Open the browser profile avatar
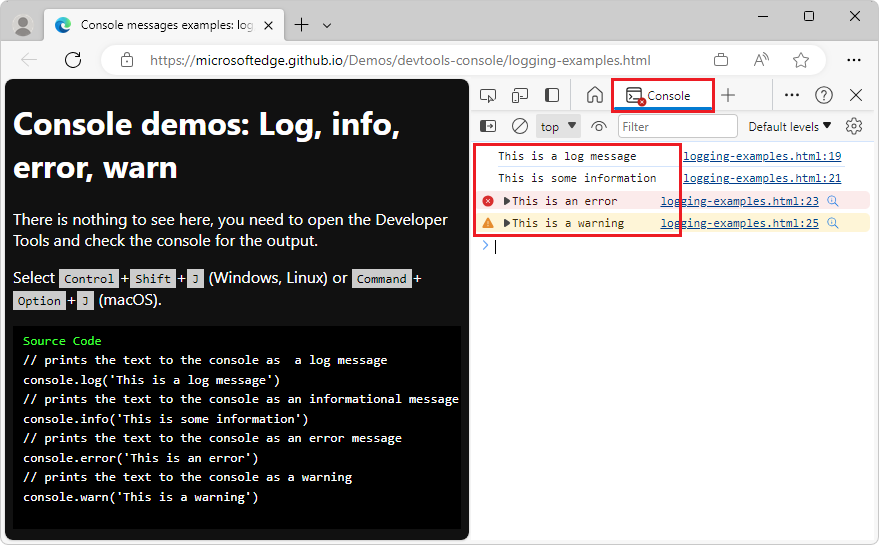Viewport: 879px width, 545px height. pyautogui.click(x=23, y=25)
